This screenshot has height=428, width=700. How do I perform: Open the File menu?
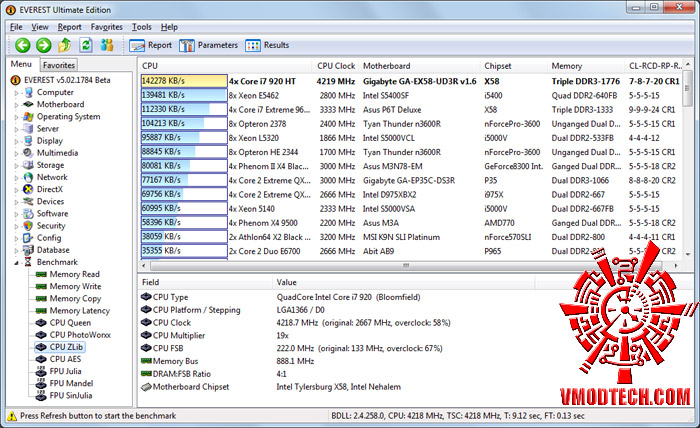pos(16,27)
